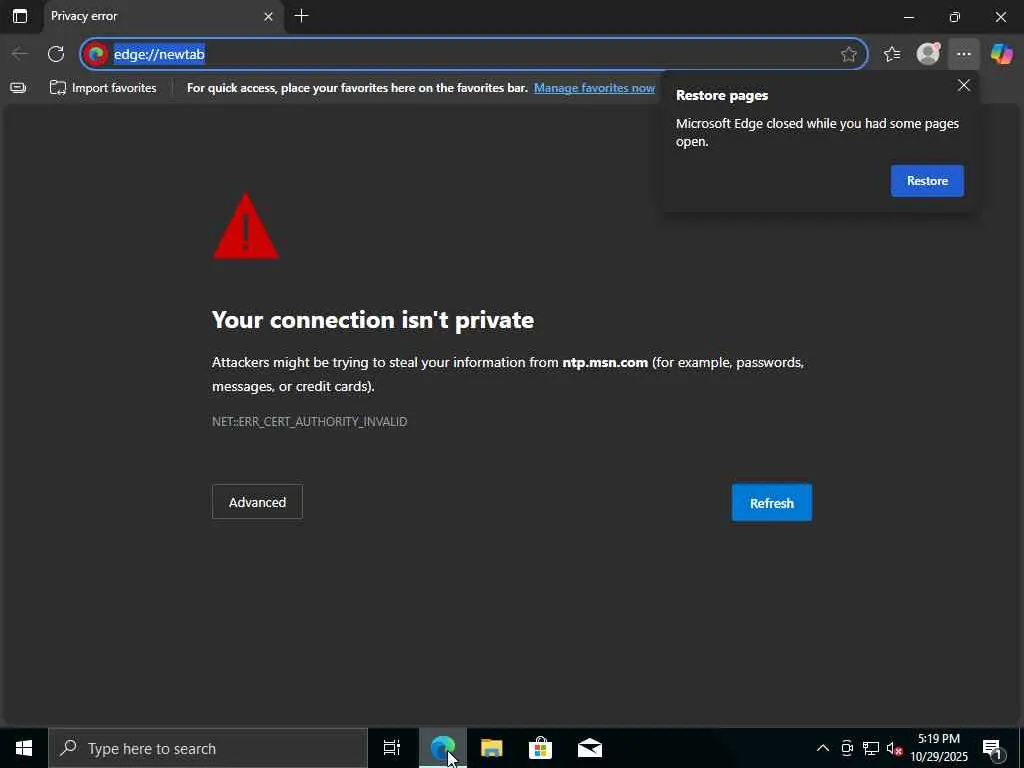Open Task View on the taskbar
The height and width of the screenshot is (768, 1024).
click(392, 748)
